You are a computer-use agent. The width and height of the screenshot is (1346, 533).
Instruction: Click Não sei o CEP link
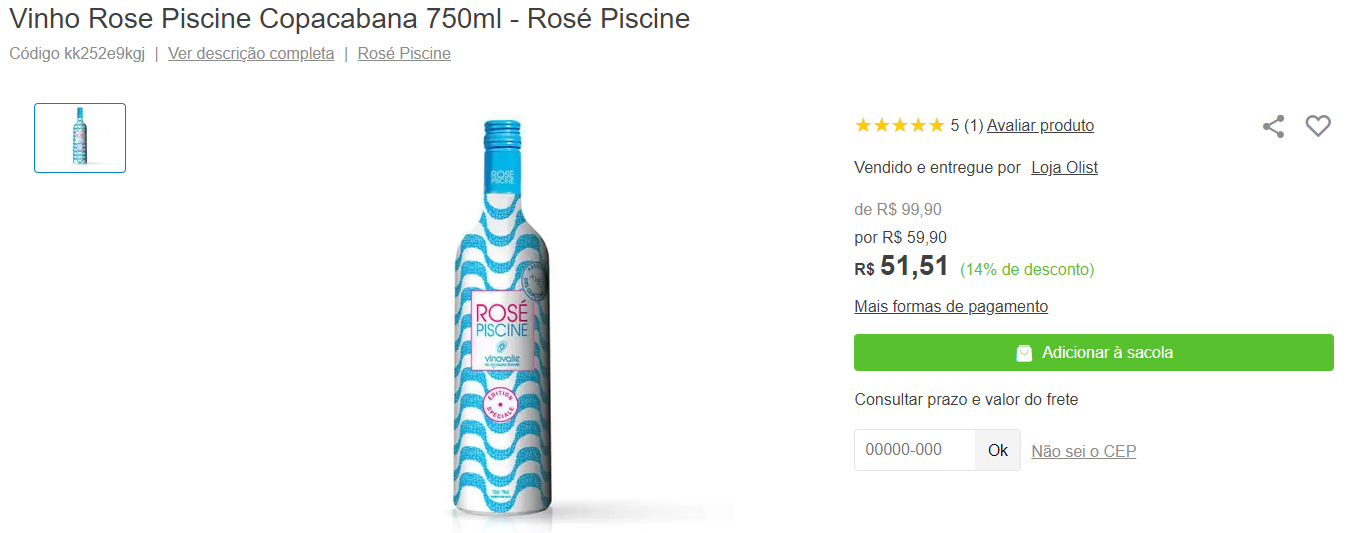[1084, 452]
